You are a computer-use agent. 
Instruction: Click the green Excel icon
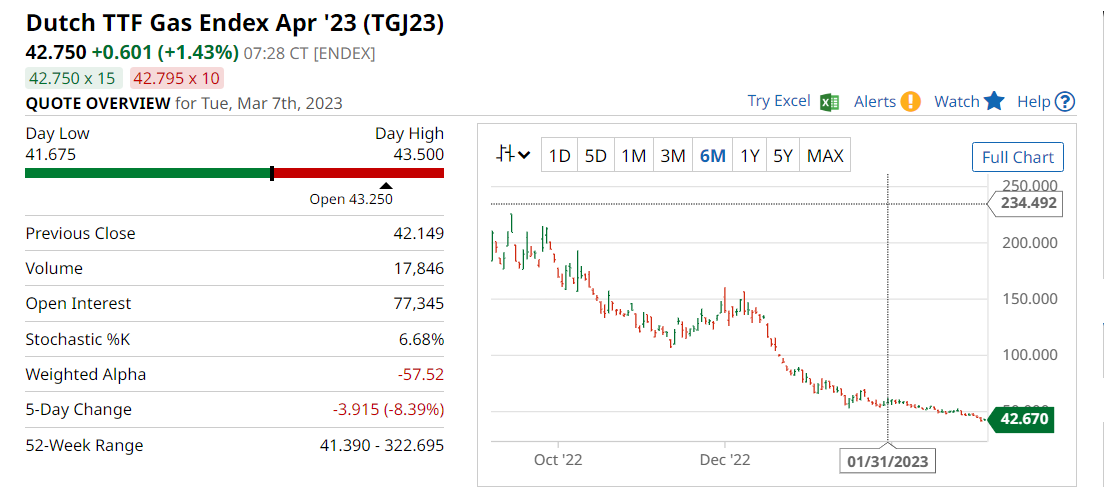(x=830, y=102)
